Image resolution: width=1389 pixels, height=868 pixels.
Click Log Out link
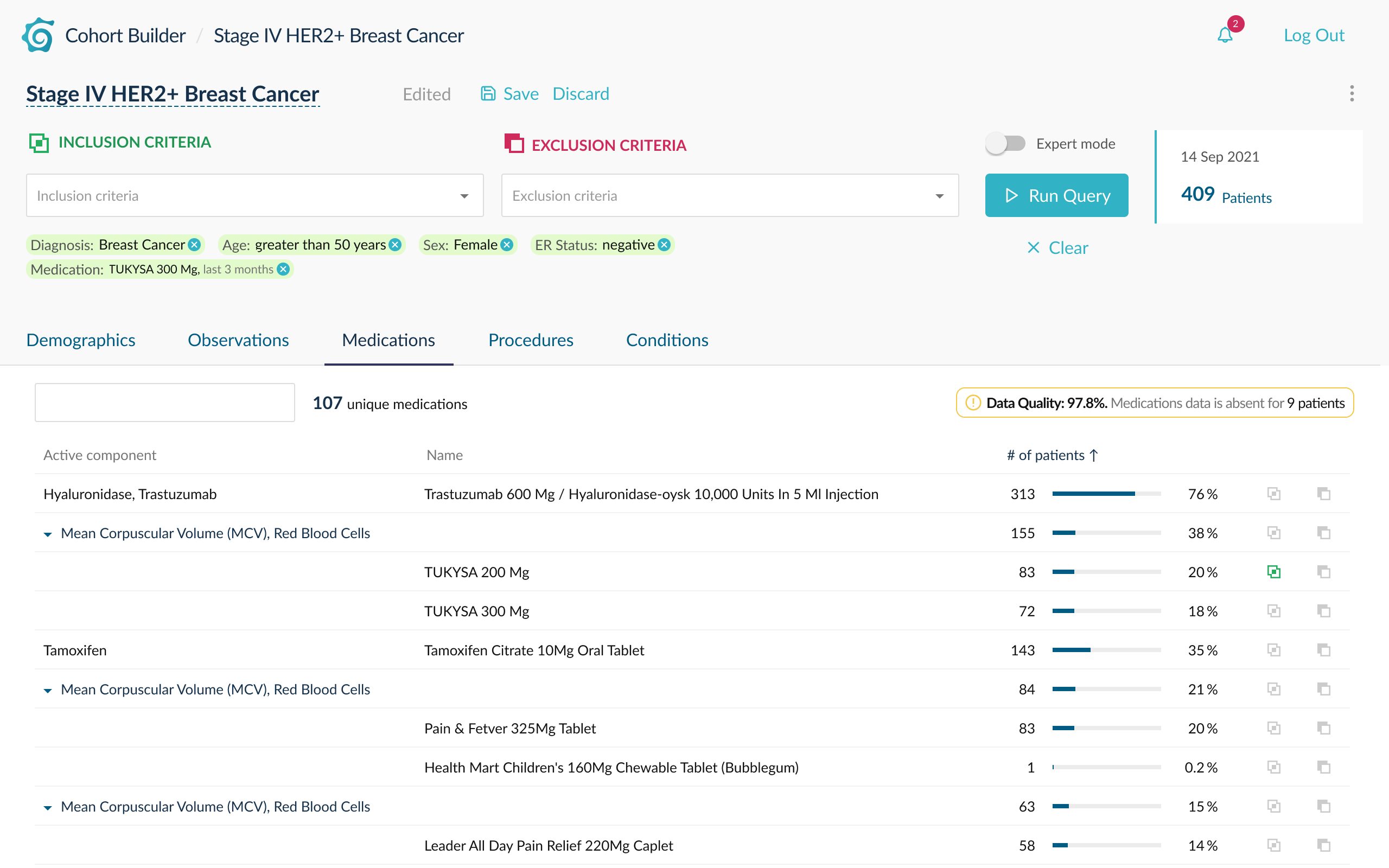click(1314, 35)
